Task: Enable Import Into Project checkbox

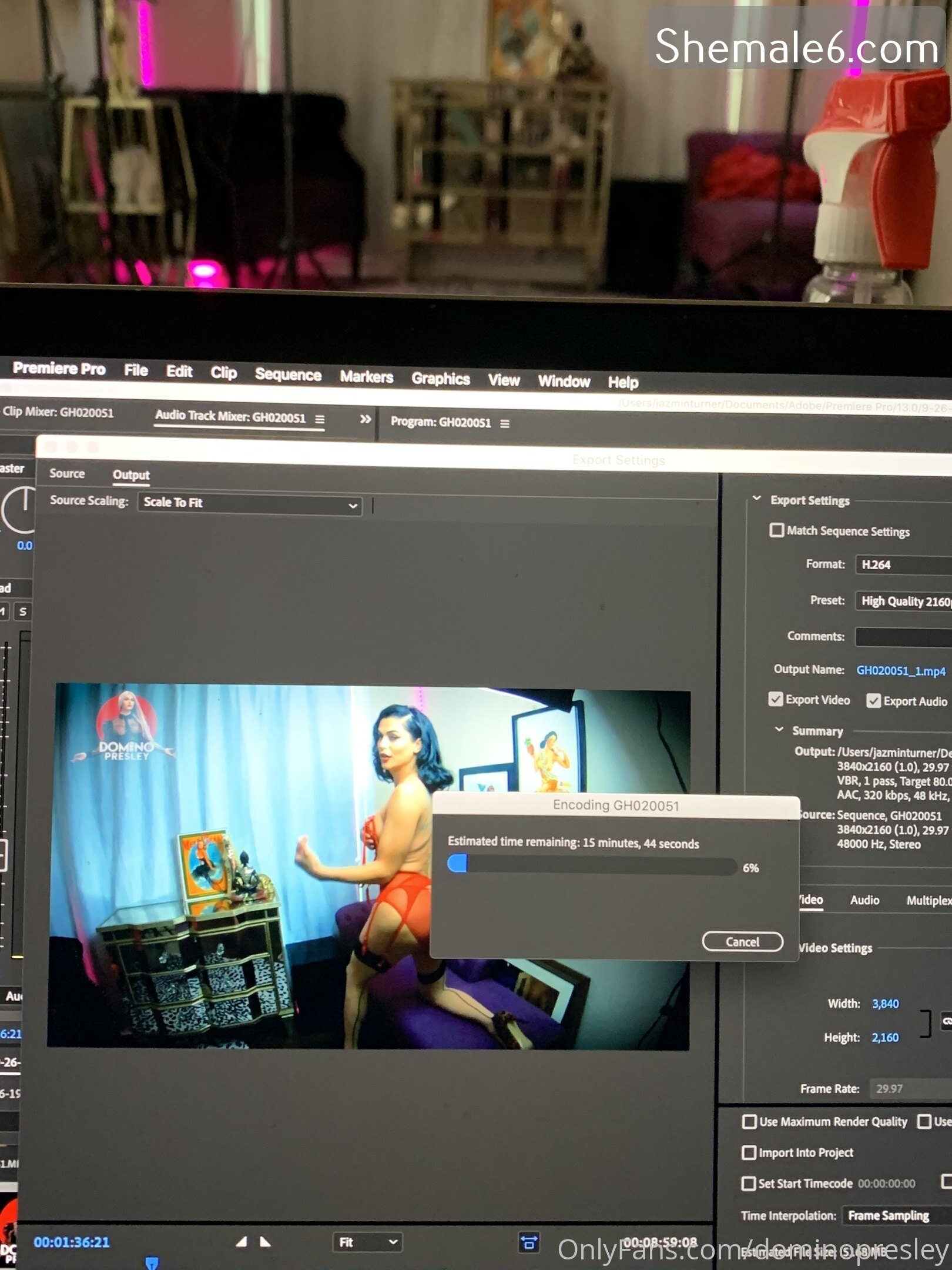Action: point(749,1152)
